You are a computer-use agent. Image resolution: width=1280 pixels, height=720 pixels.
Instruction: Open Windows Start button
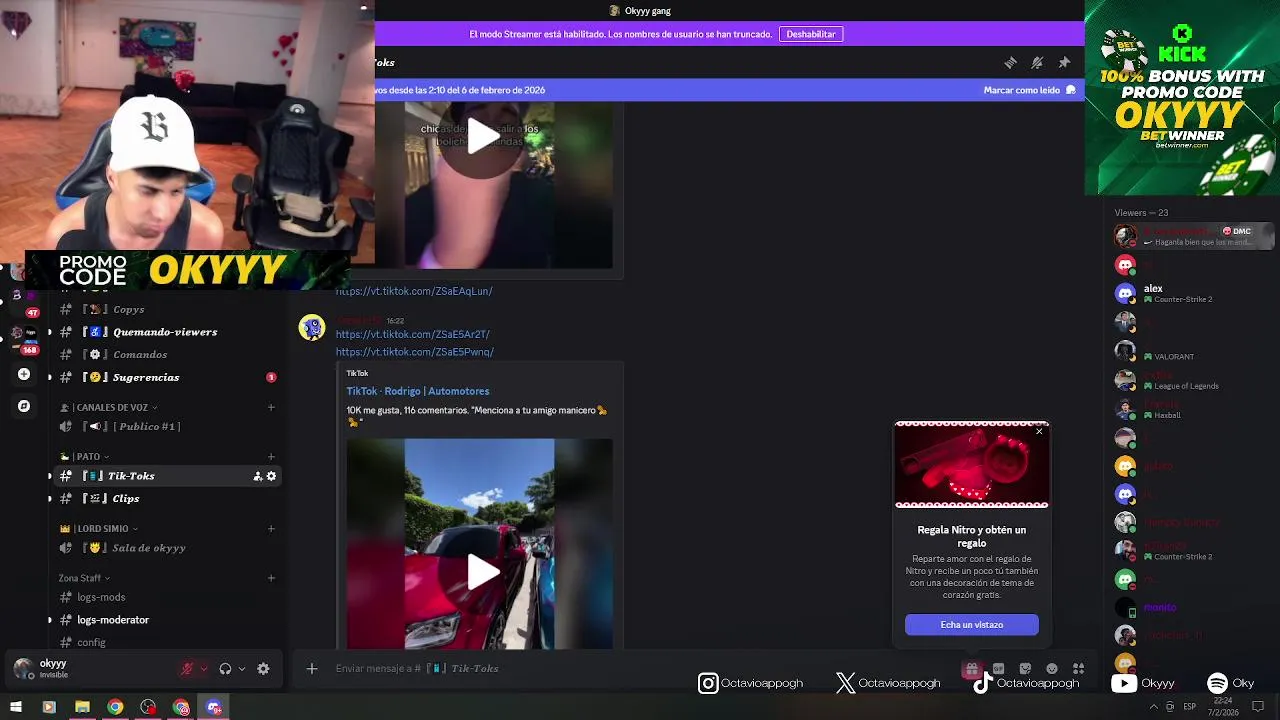[16, 707]
